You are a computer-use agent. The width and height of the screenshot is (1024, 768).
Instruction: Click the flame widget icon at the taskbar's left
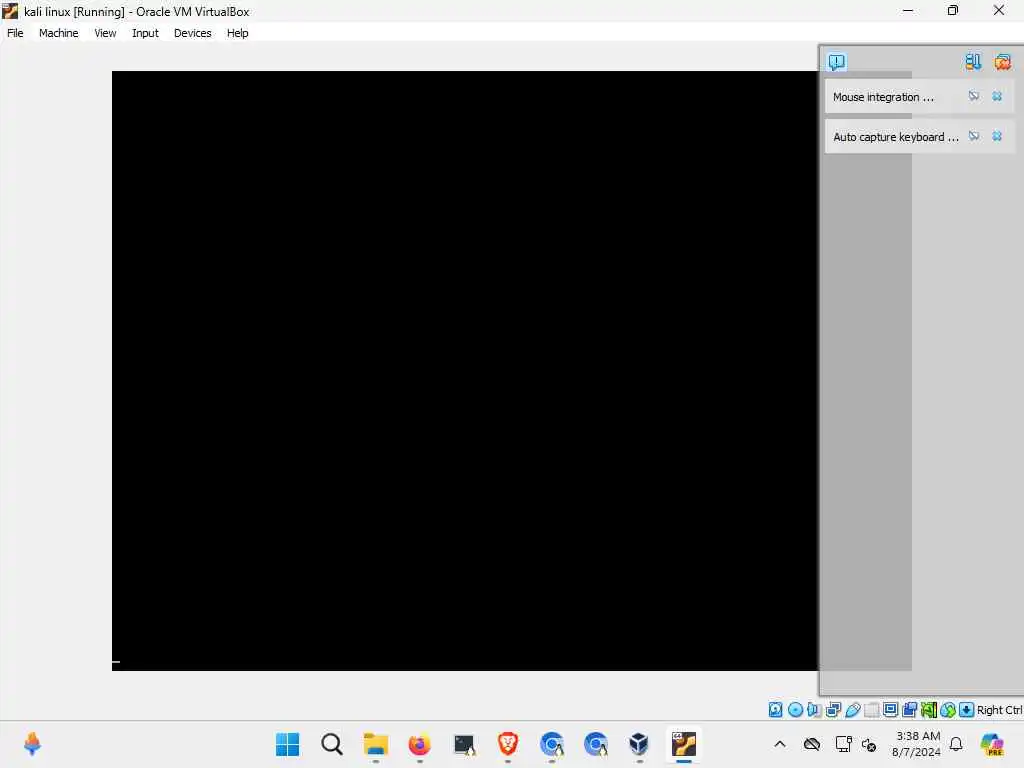pyautogui.click(x=32, y=744)
